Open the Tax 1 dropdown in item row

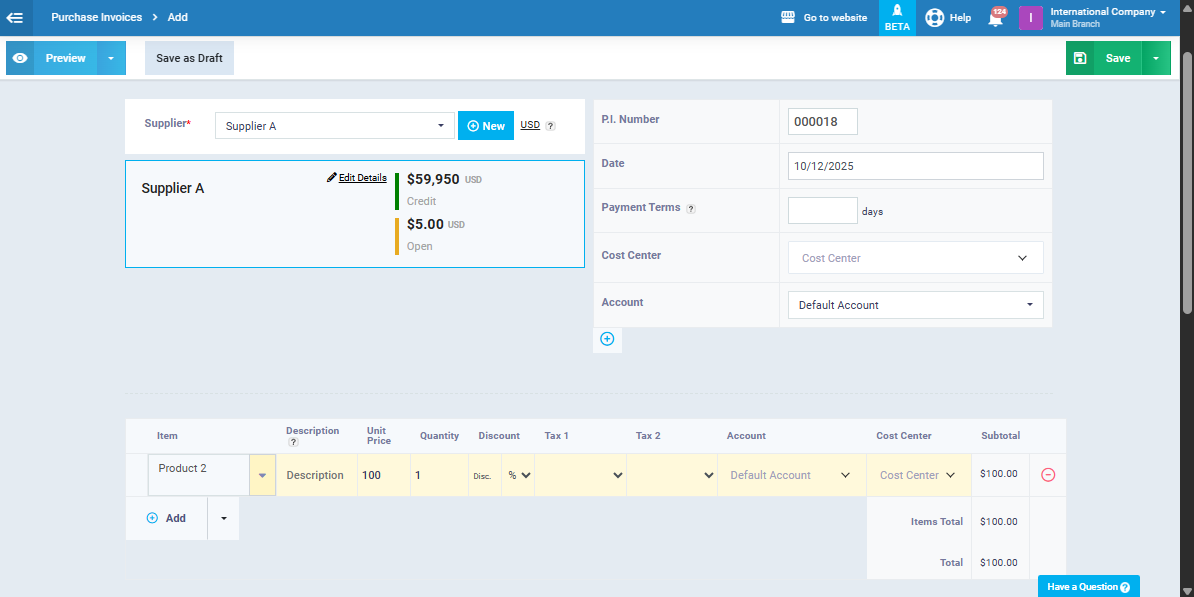(580, 475)
